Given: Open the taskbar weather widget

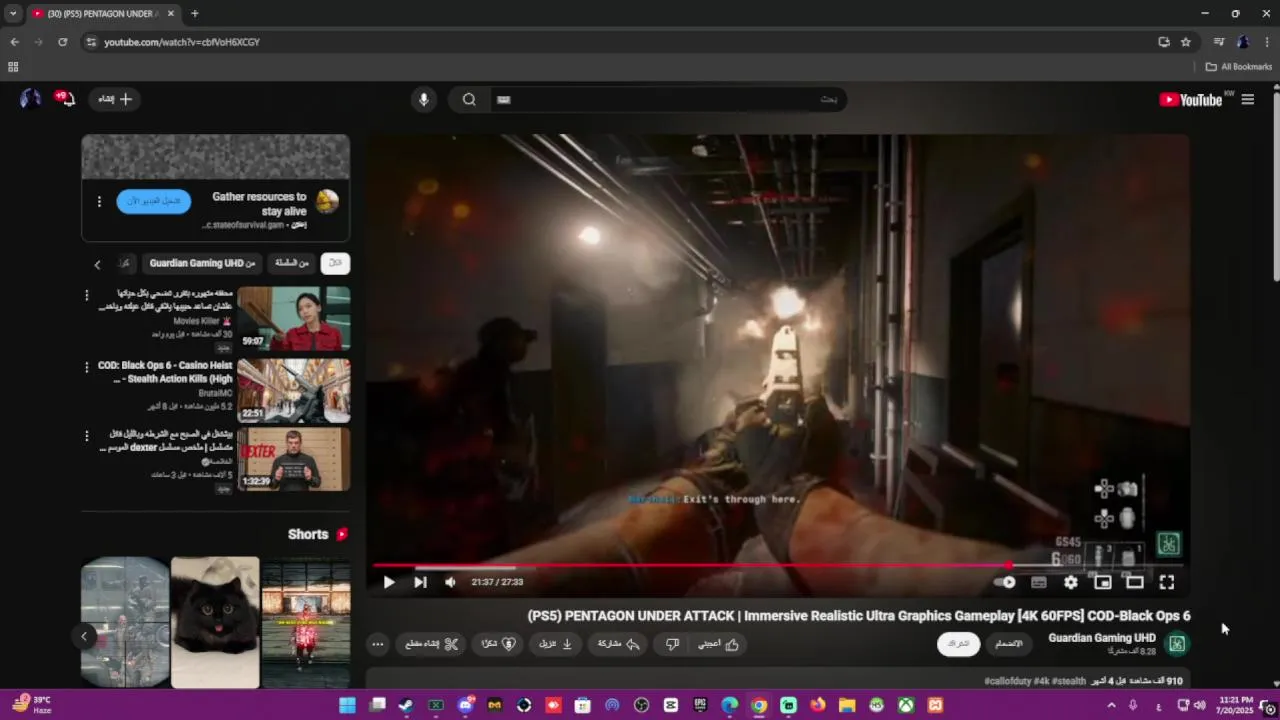Looking at the screenshot, I should coord(32,705).
